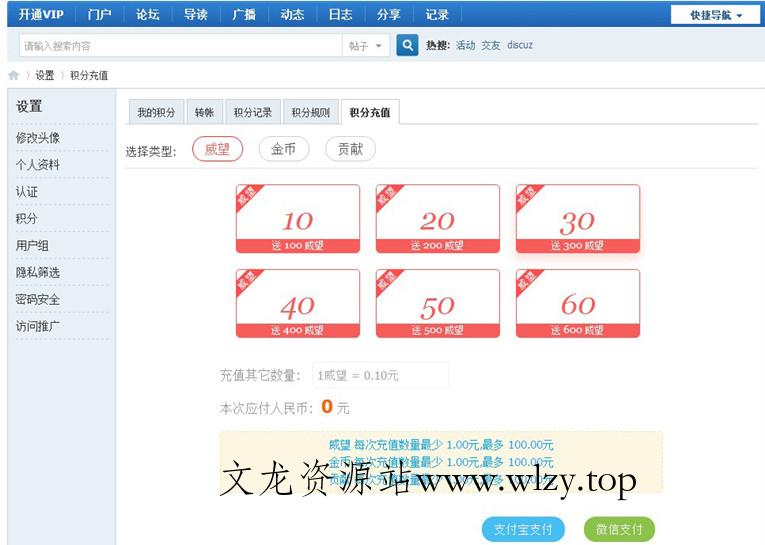Select the 贡献 credit type
Screen dimensions: 765x545
tap(350, 149)
